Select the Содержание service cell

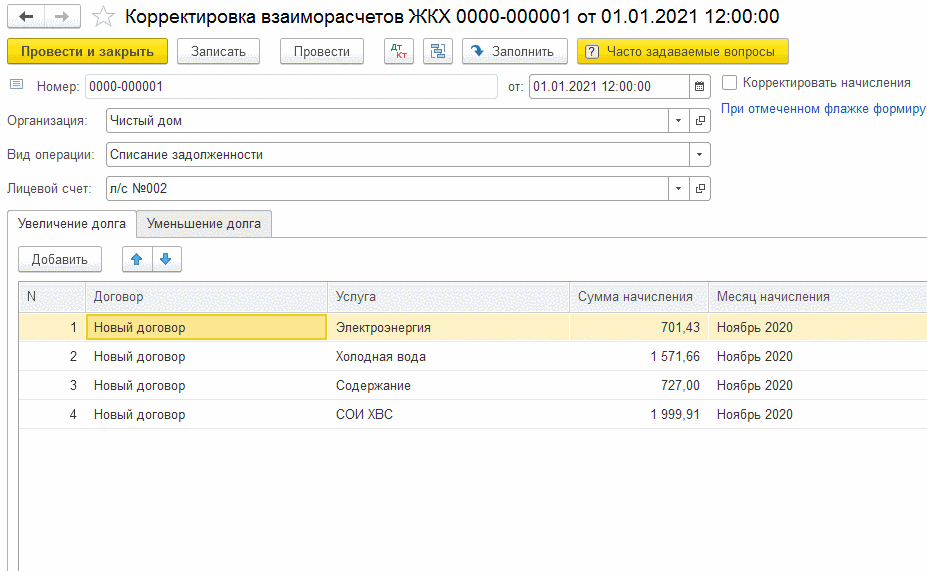449,385
